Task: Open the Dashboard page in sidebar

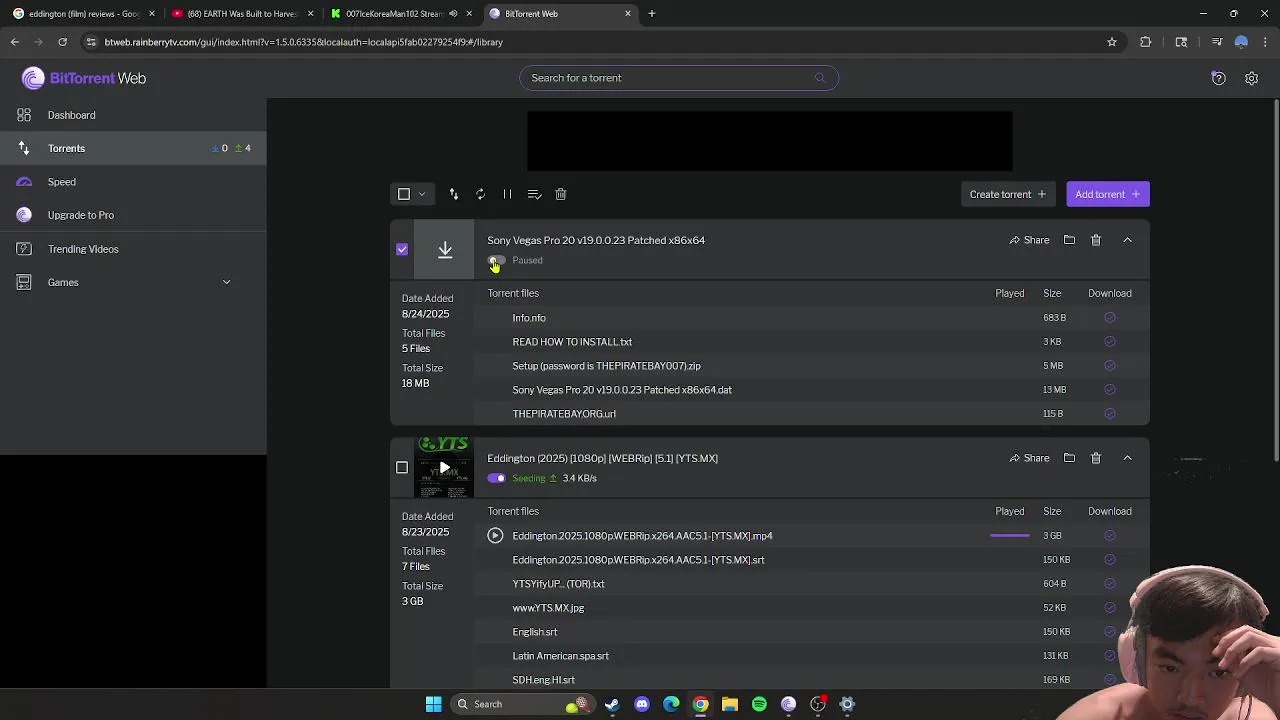Action: pos(72,115)
